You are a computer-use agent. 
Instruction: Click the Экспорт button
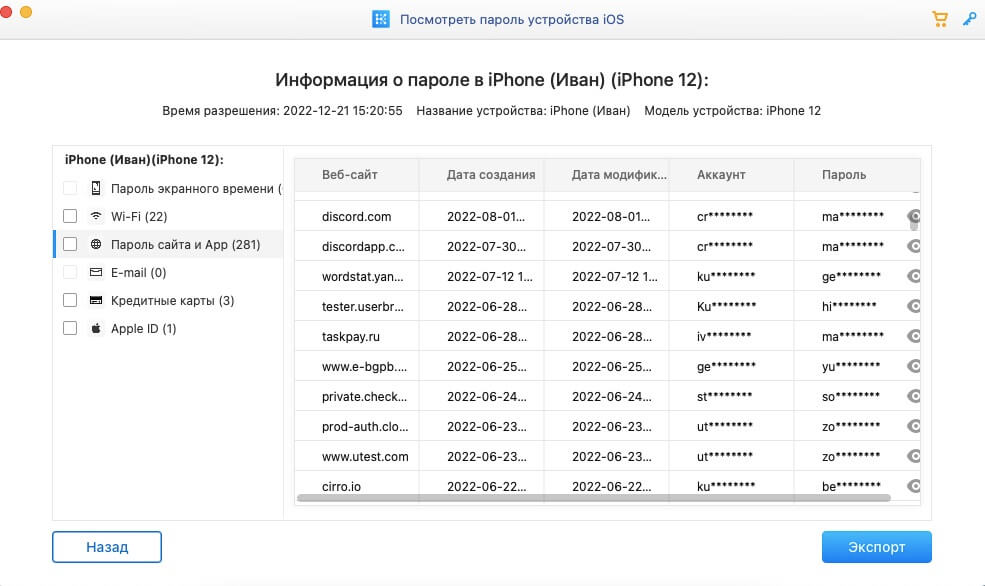coord(876,547)
